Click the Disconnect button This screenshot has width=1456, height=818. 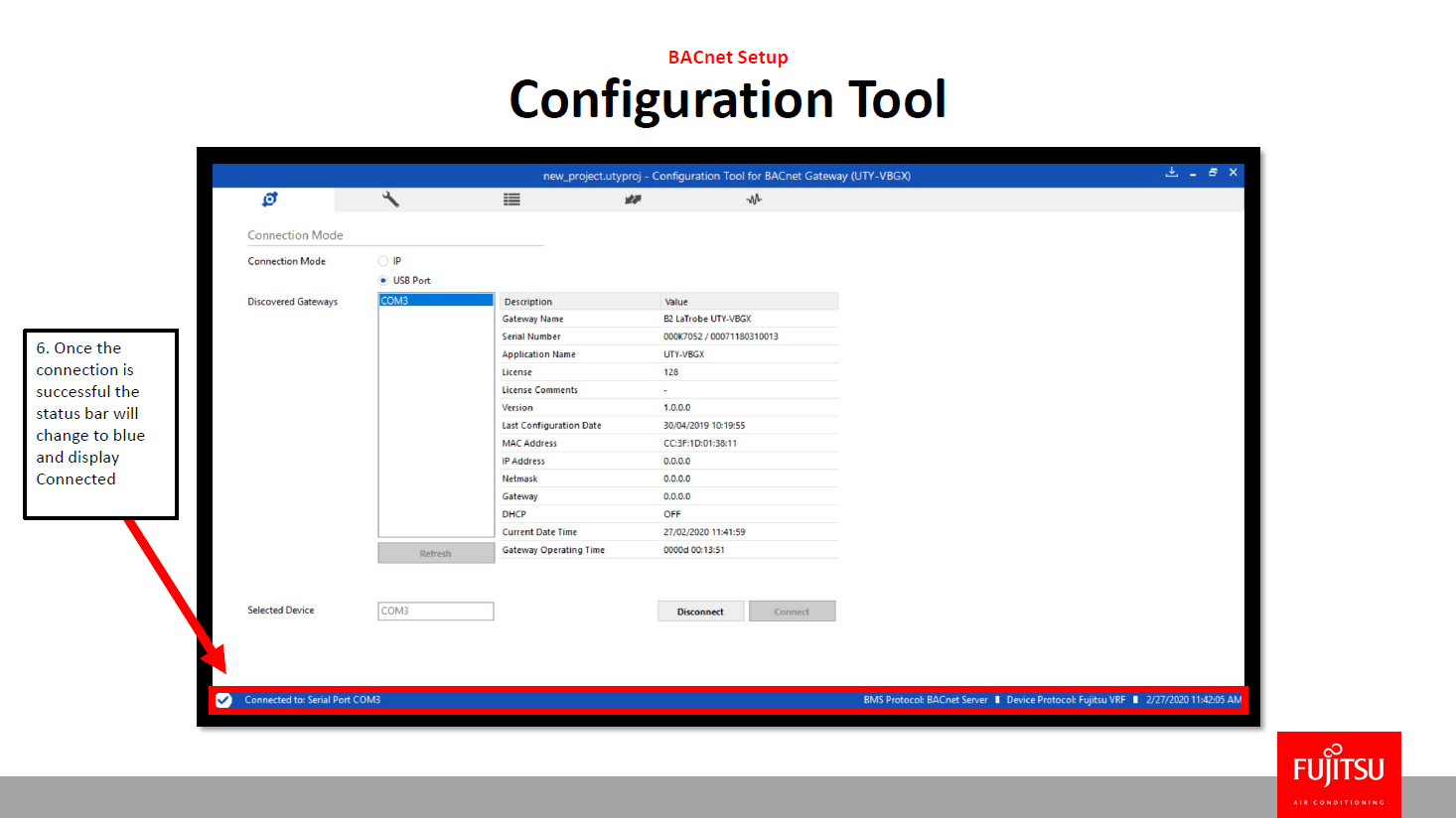(x=701, y=612)
